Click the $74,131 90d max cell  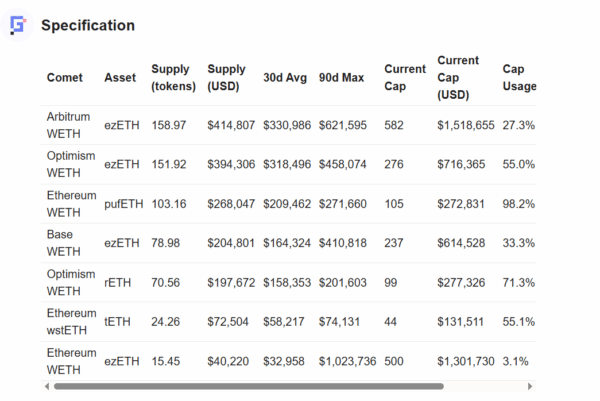pyautogui.click(x=339, y=322)
